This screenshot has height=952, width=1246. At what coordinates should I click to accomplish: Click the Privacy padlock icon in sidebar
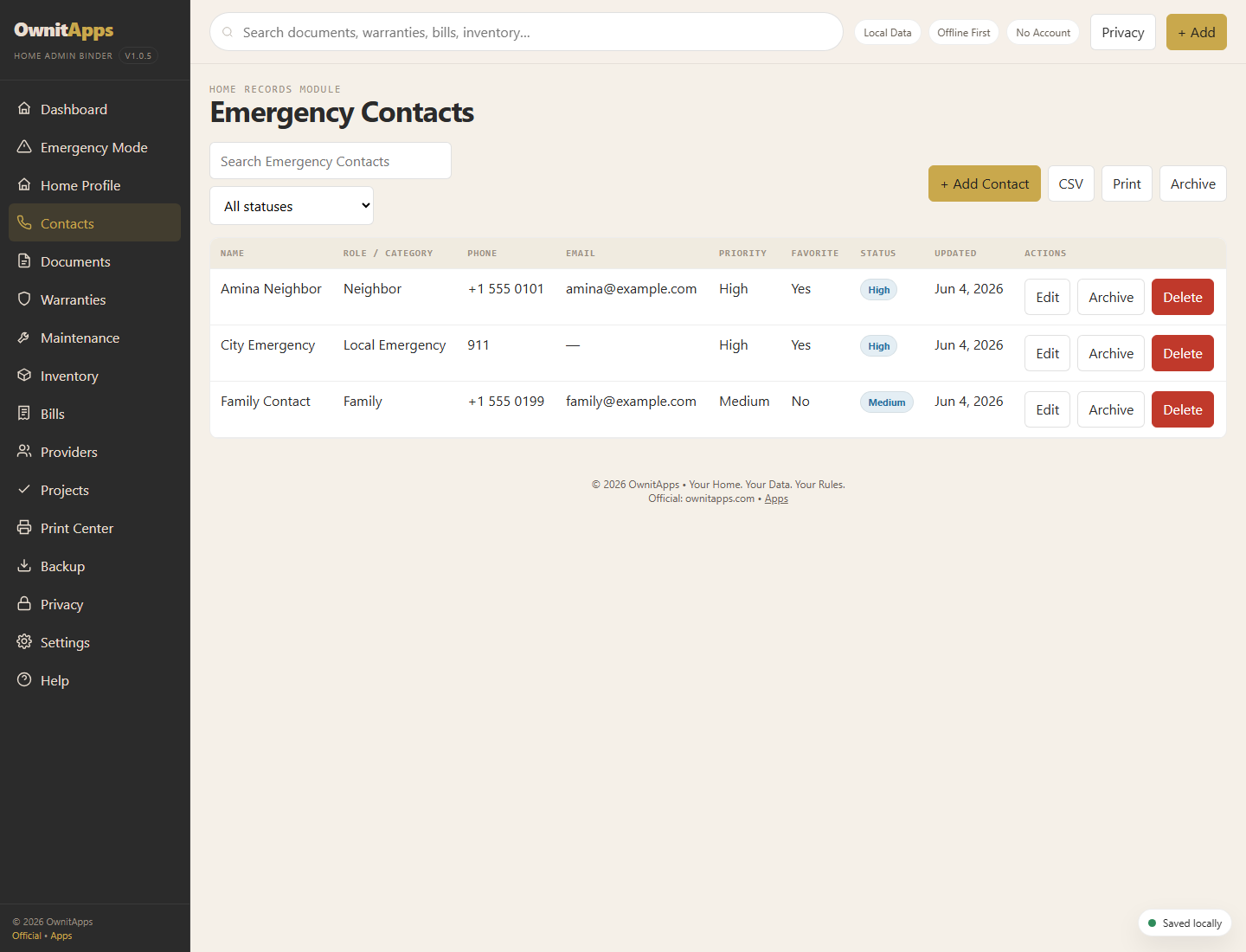[24, 604]
